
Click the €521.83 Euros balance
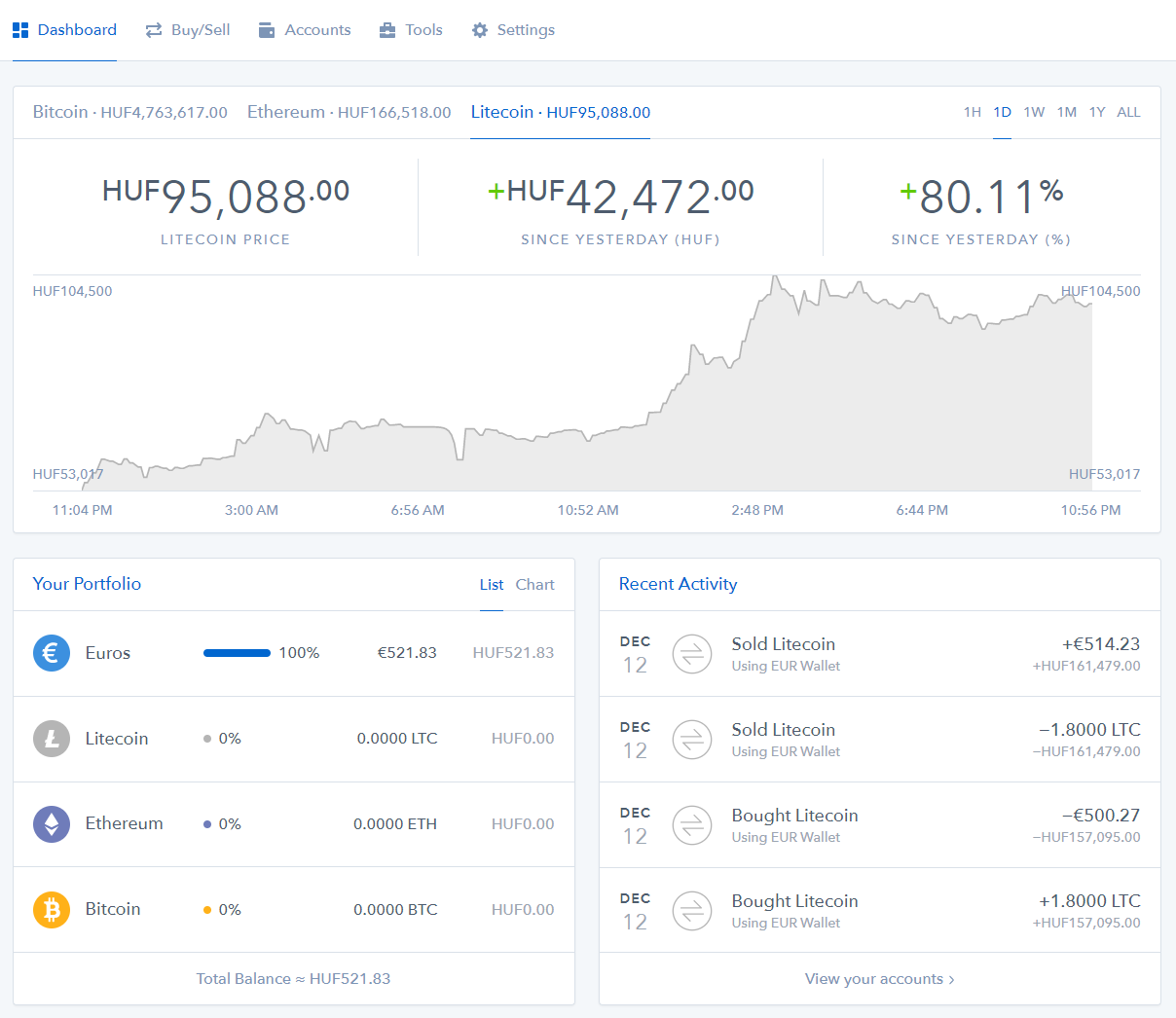coord(407,653)
